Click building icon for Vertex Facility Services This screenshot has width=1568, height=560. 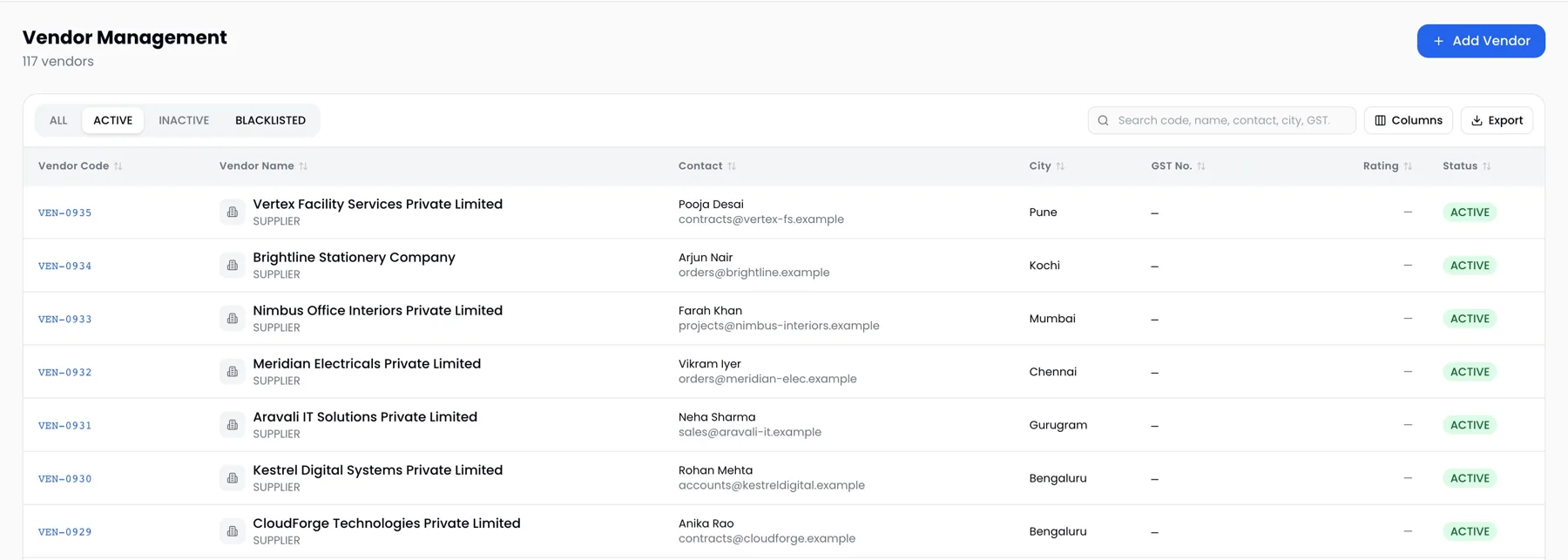[x=233, y=212]
